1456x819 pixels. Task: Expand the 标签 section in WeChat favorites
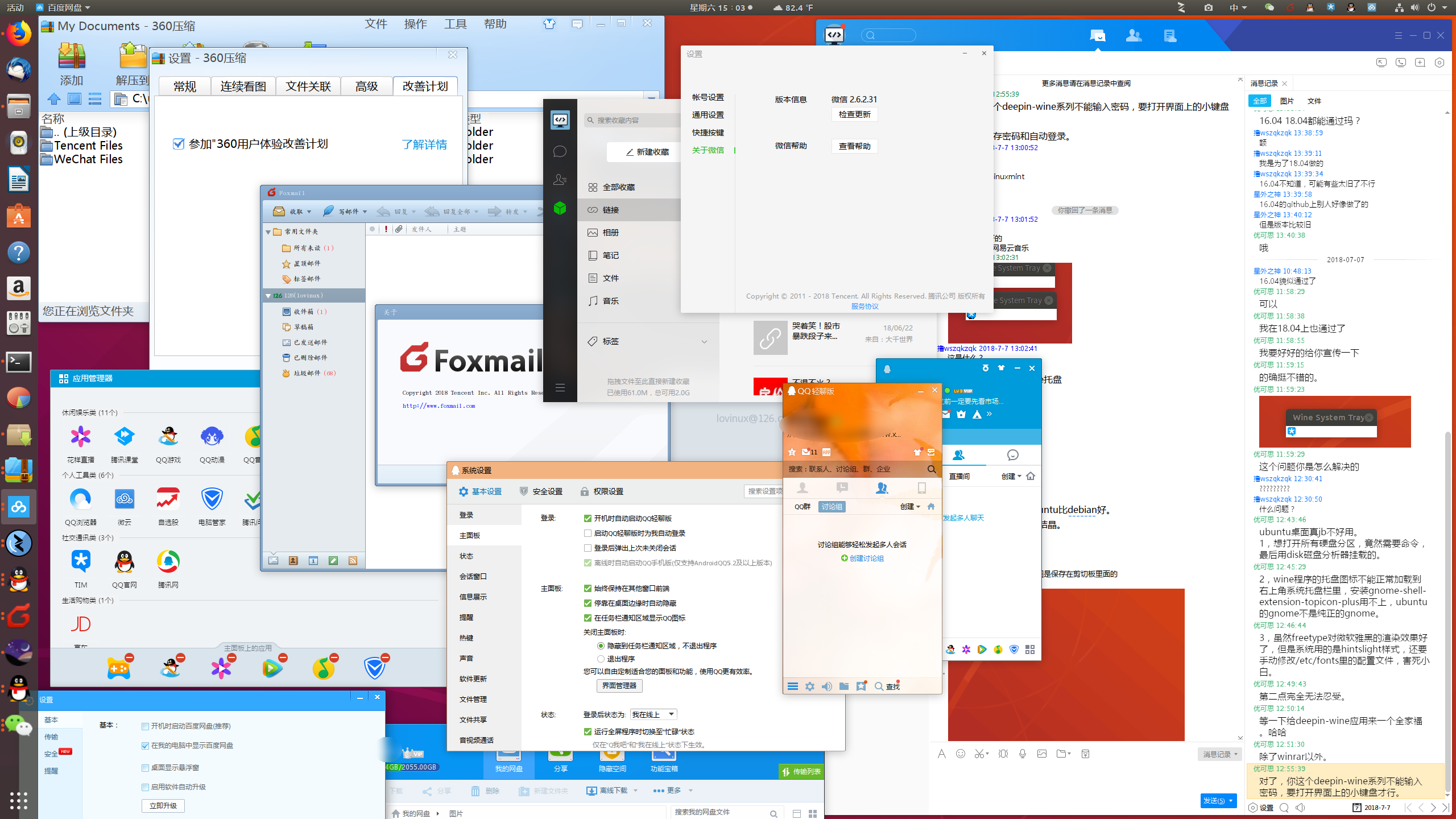(704, 342)
